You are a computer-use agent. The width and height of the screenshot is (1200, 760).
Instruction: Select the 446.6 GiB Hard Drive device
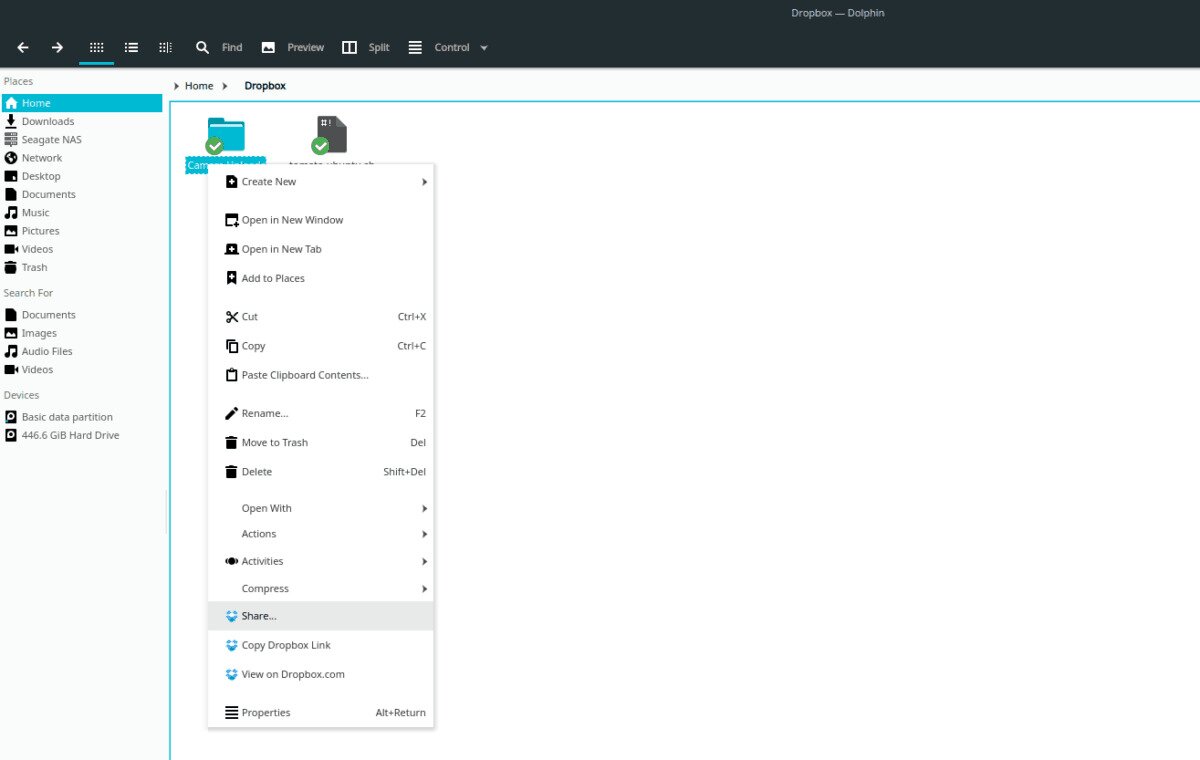(70, 435)
